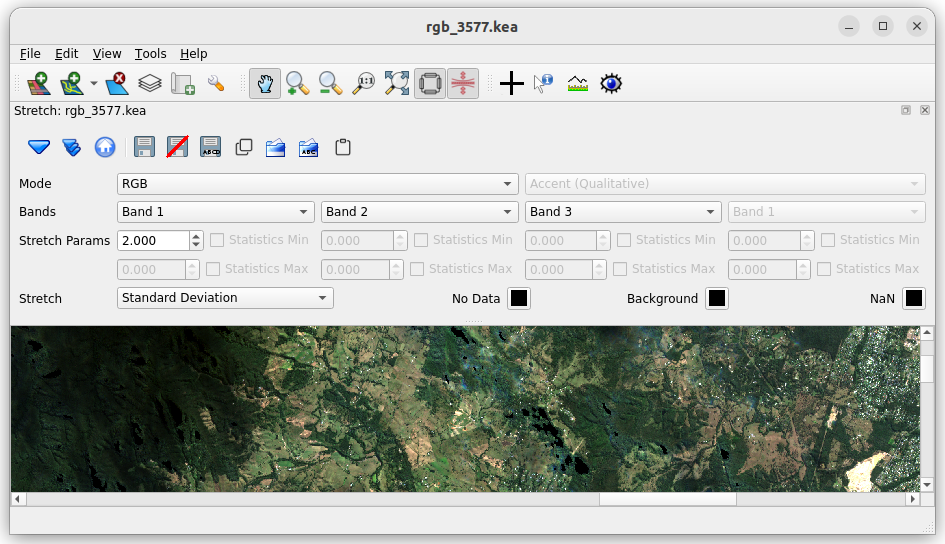Toggle the first Statistics Min checkbox
Screen dimensions: 945x544
tap(218, 240)
